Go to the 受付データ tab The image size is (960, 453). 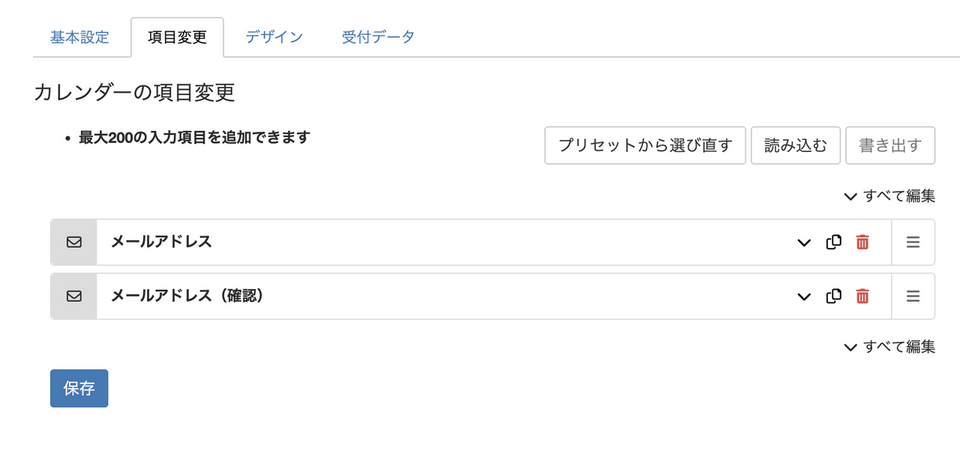378,37
